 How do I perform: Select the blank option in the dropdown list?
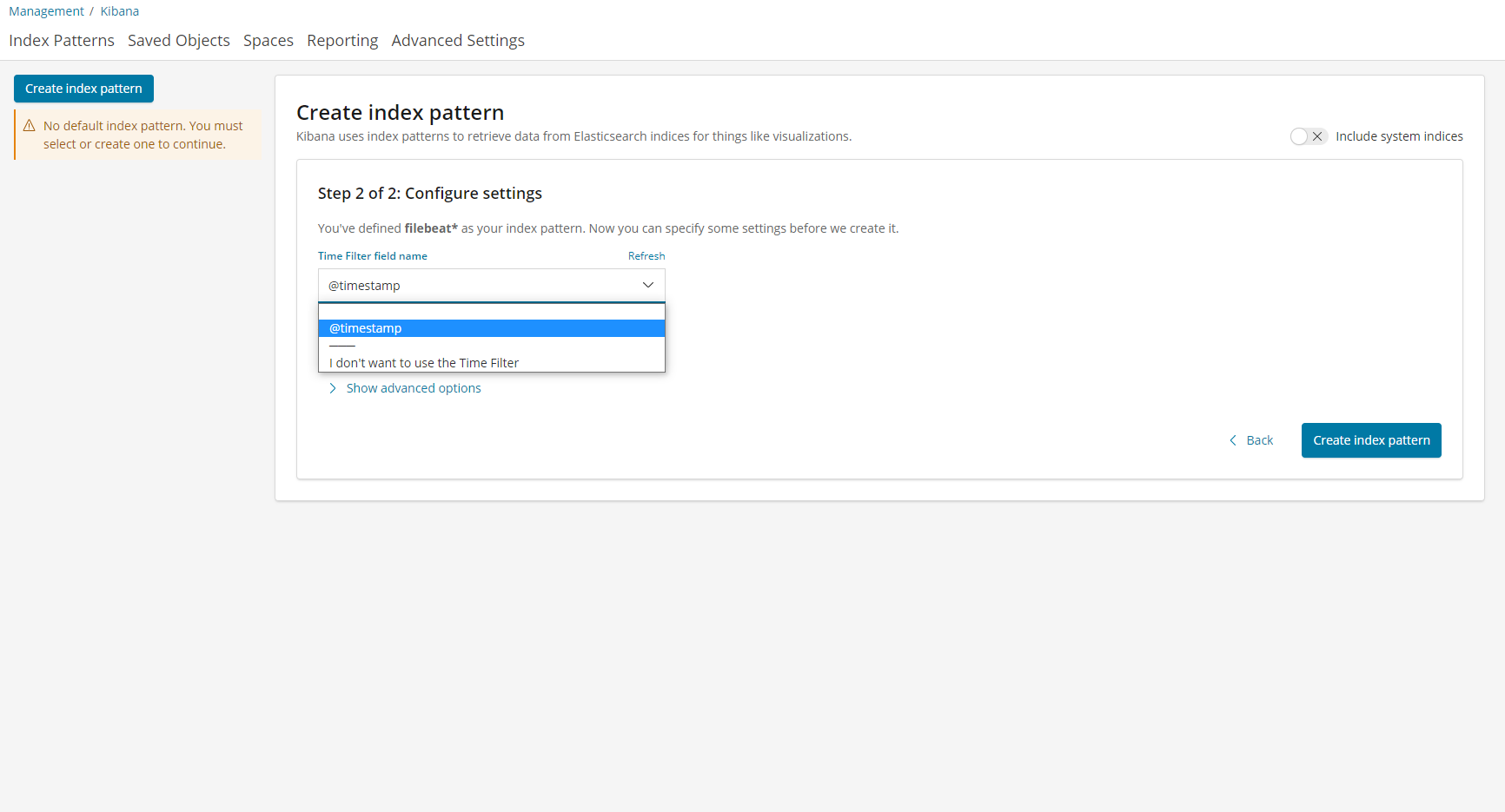[x=492, y=312]
